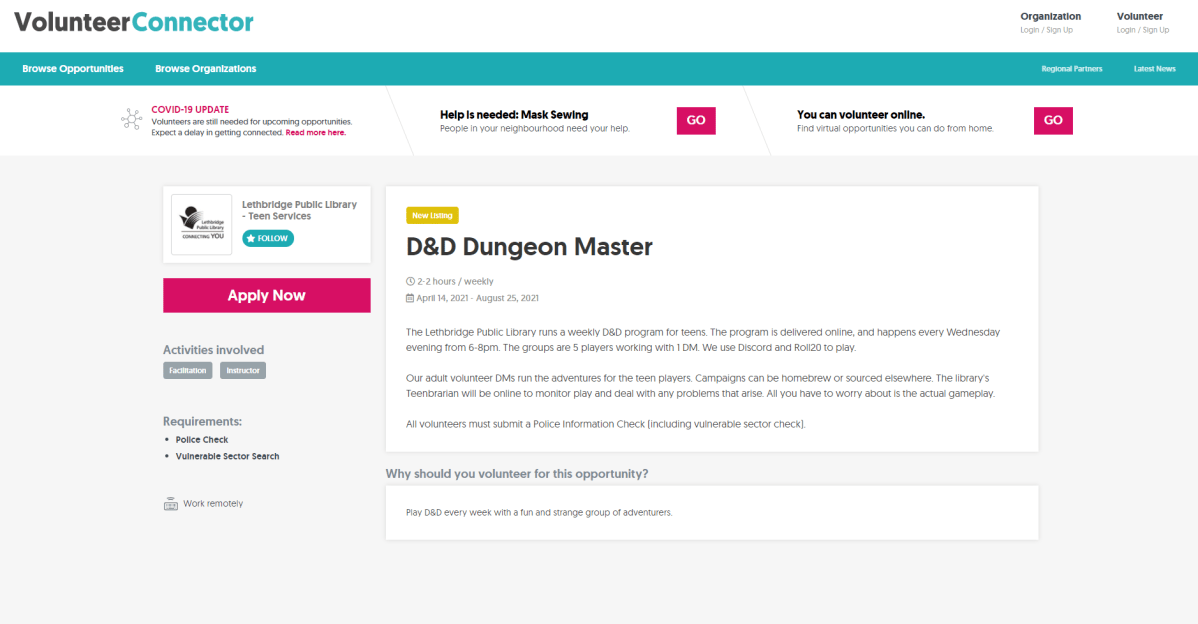This screenshot has height=624, width=1198.
Task: Open Browse Opportunities
Action: click(72, 68)
